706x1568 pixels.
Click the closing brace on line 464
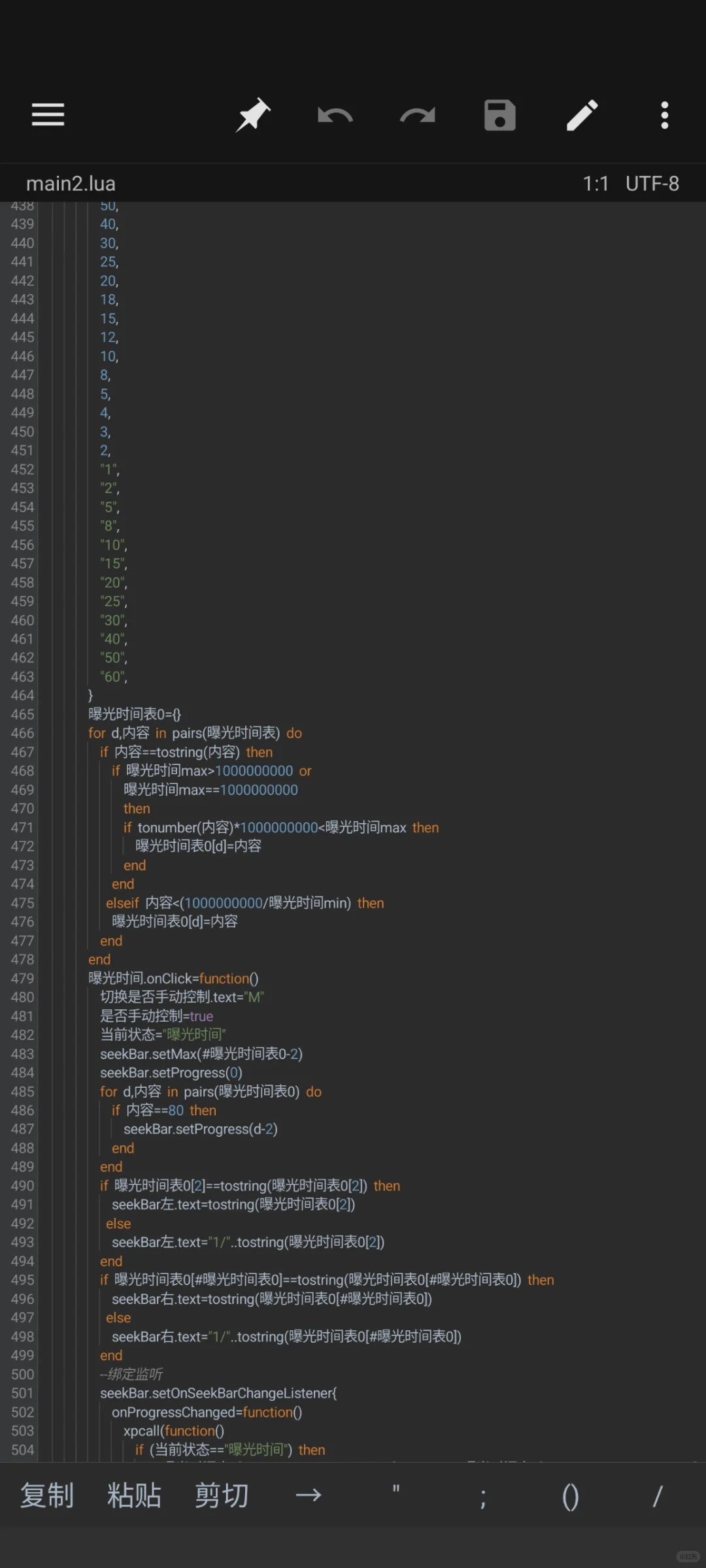(x=91, y=695)
